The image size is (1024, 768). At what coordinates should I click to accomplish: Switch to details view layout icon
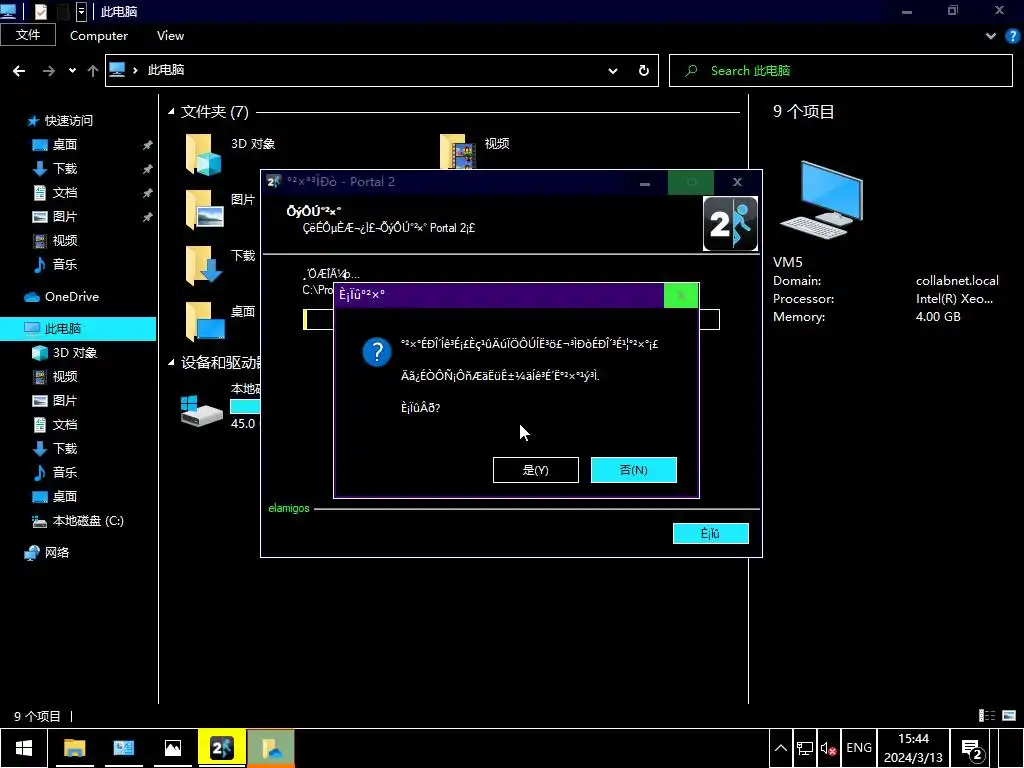point(987,716)
